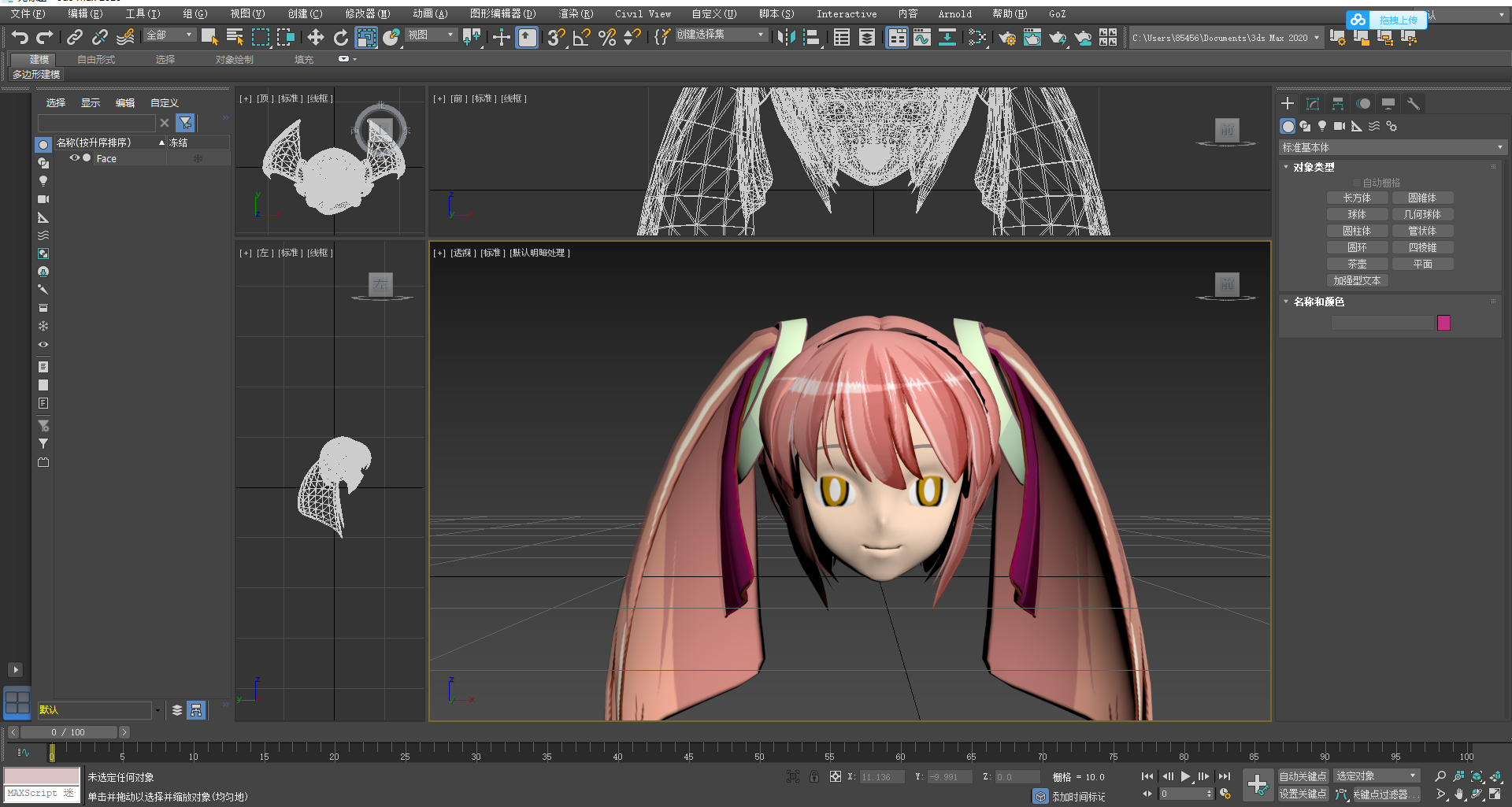Open the 渲染(R) menu

pyautogui.click(x=576, y=13)
